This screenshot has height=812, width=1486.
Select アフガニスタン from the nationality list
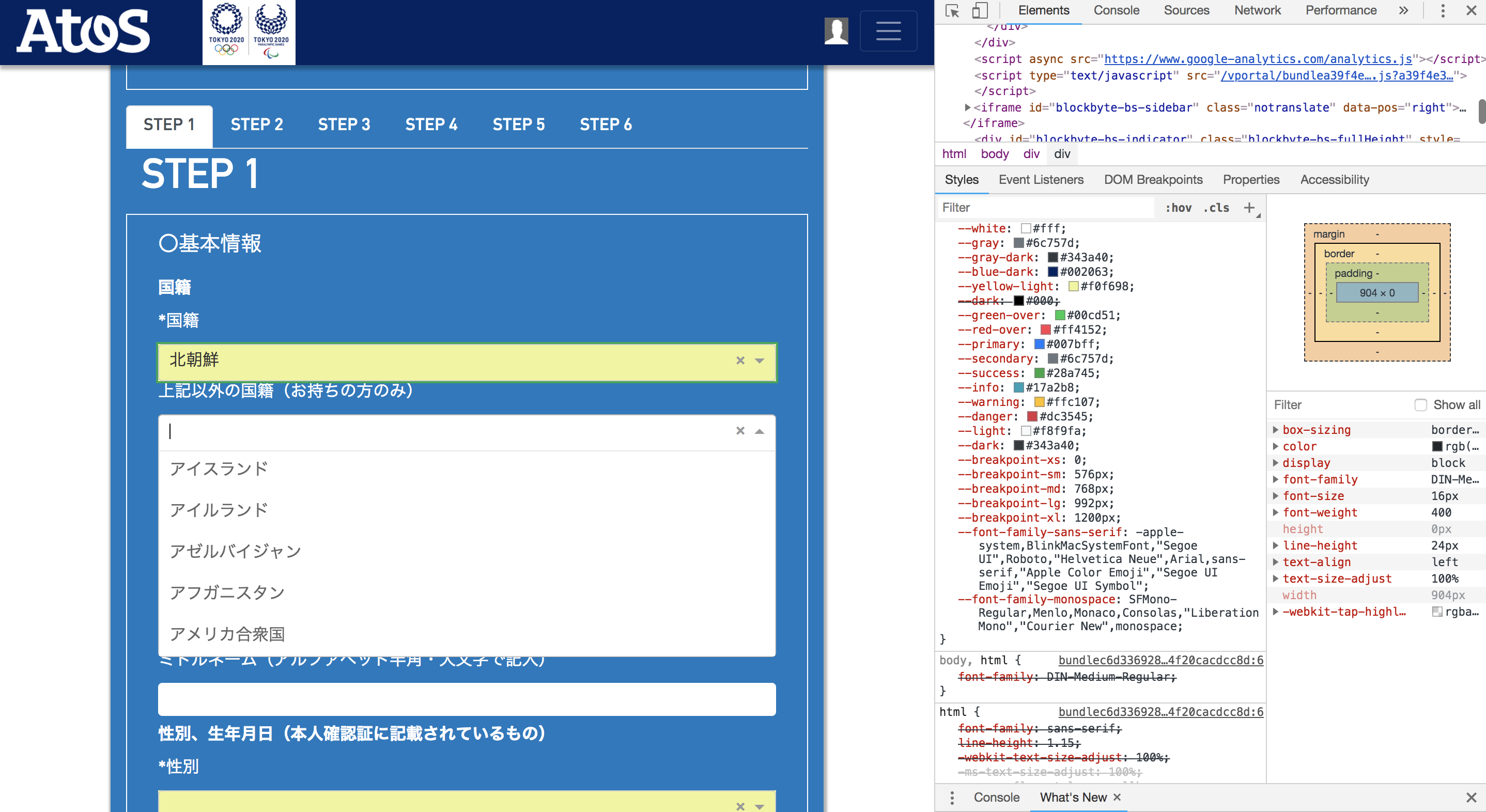227,592
